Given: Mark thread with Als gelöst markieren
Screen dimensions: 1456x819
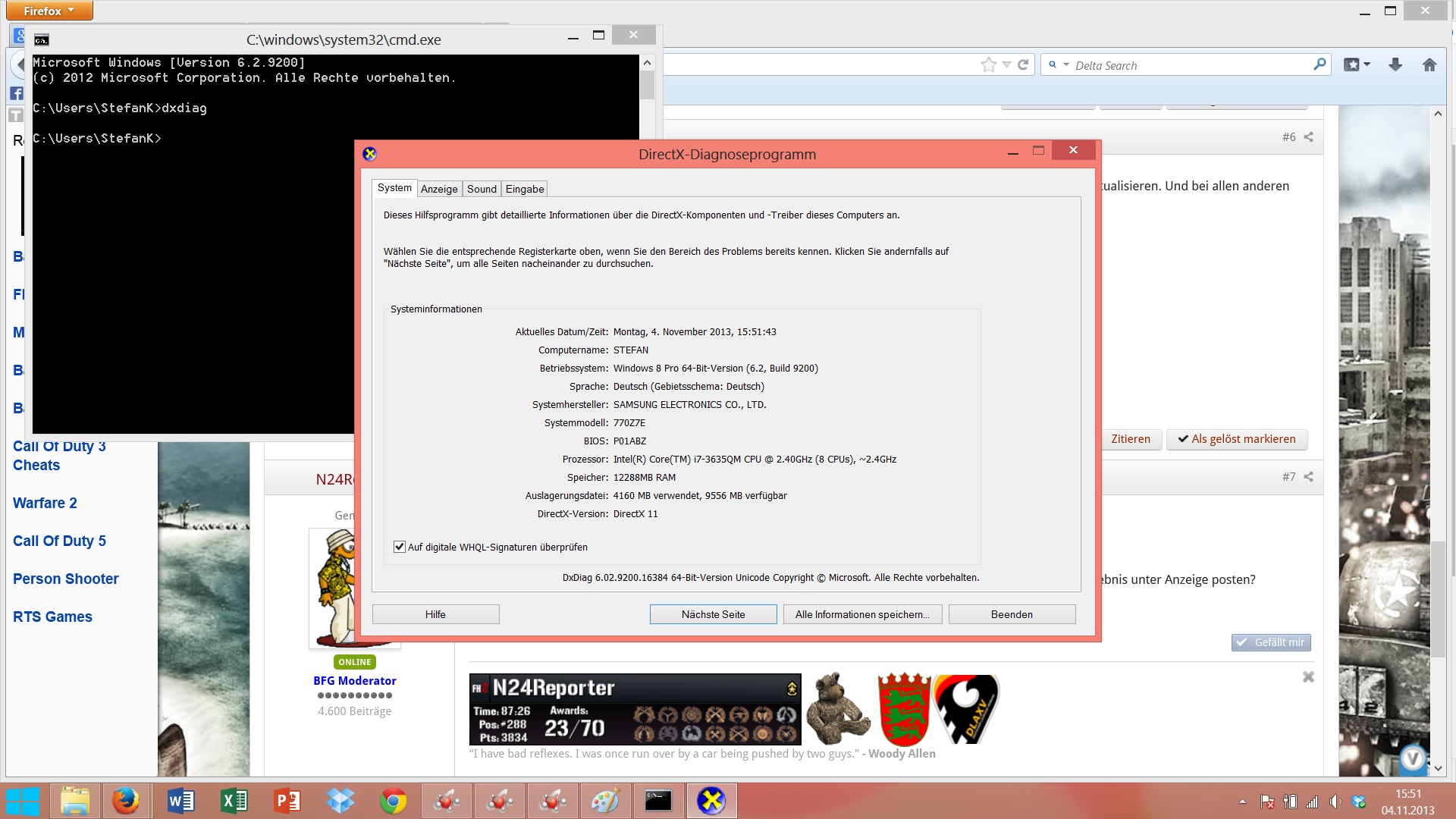Looking at the screenshot, I should tap(1237, 439).
